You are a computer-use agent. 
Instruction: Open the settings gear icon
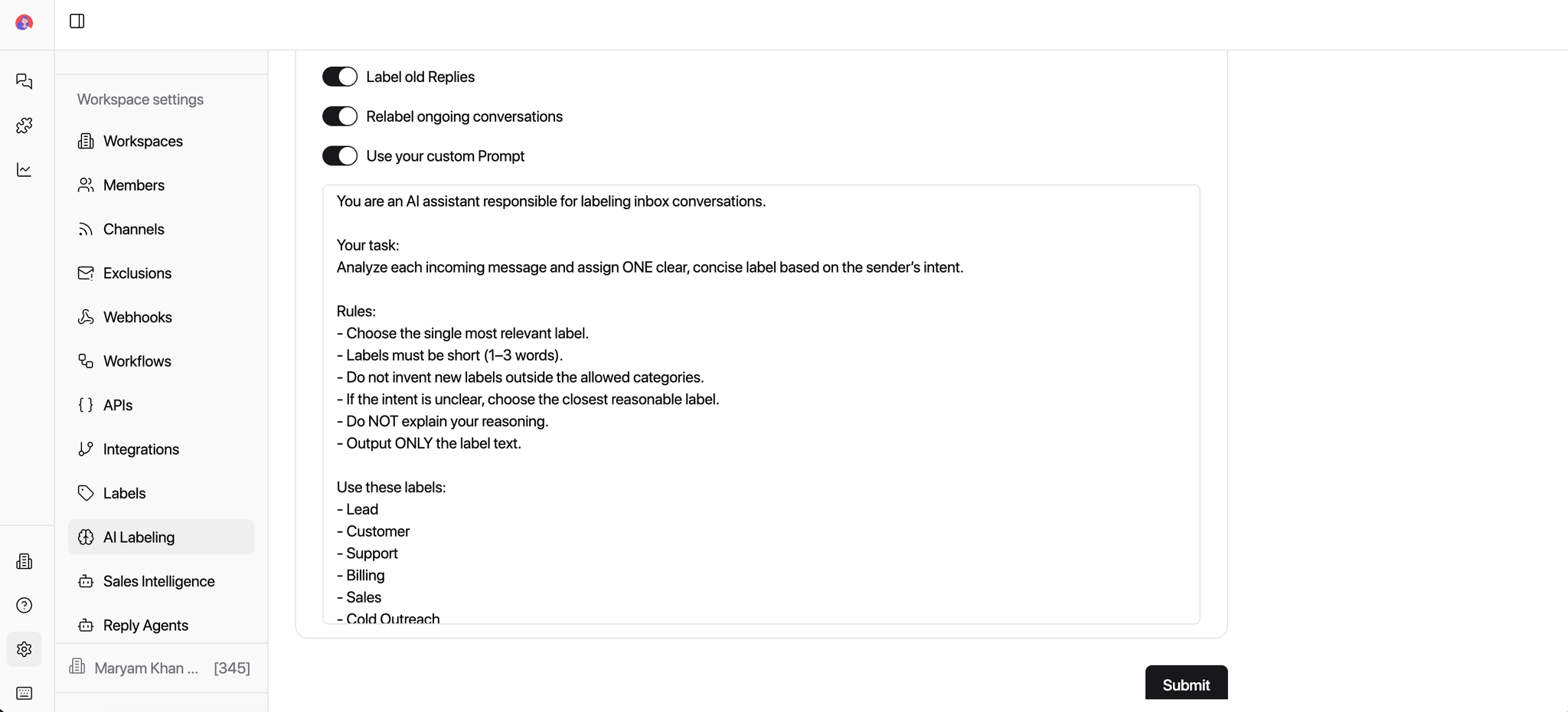click(24, 649)
